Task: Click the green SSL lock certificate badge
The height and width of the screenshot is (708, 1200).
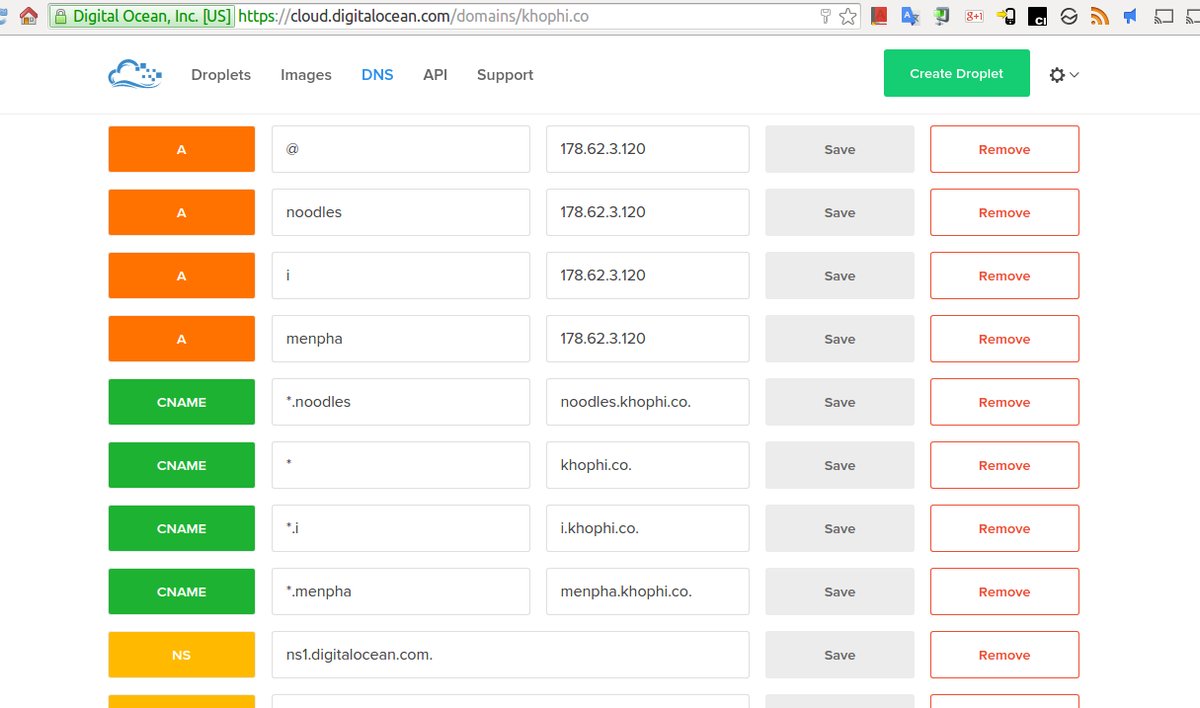Action: [142, 16]
